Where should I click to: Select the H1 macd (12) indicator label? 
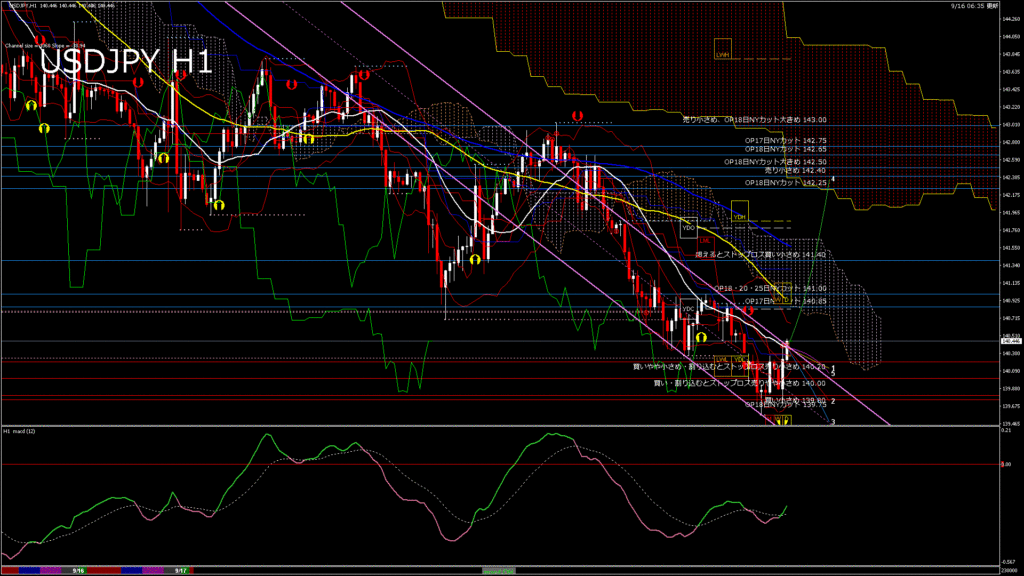[x=22, y=431]
